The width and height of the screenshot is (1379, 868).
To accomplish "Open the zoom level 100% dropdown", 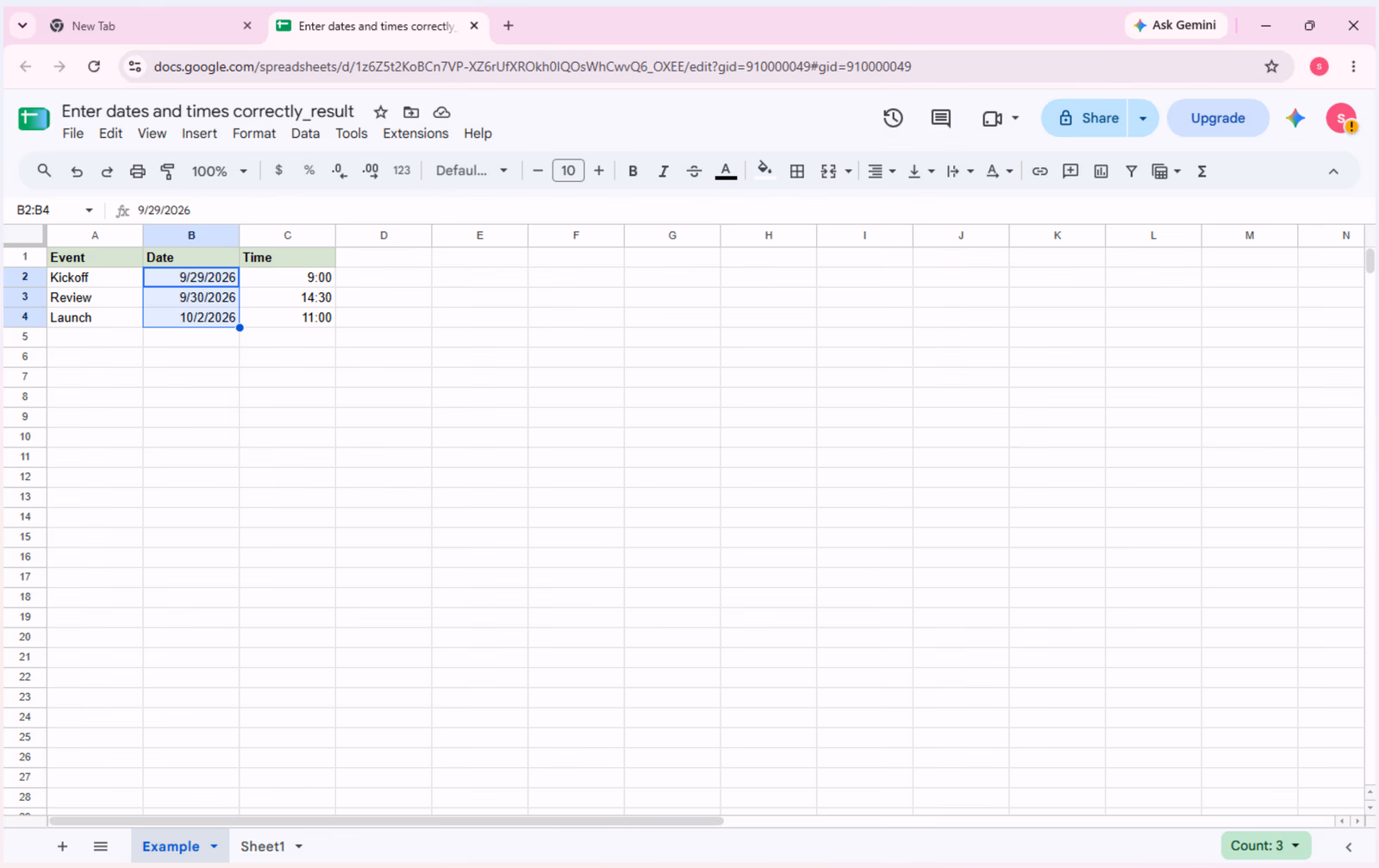I will pyautogui.click(x=219, y=172).
